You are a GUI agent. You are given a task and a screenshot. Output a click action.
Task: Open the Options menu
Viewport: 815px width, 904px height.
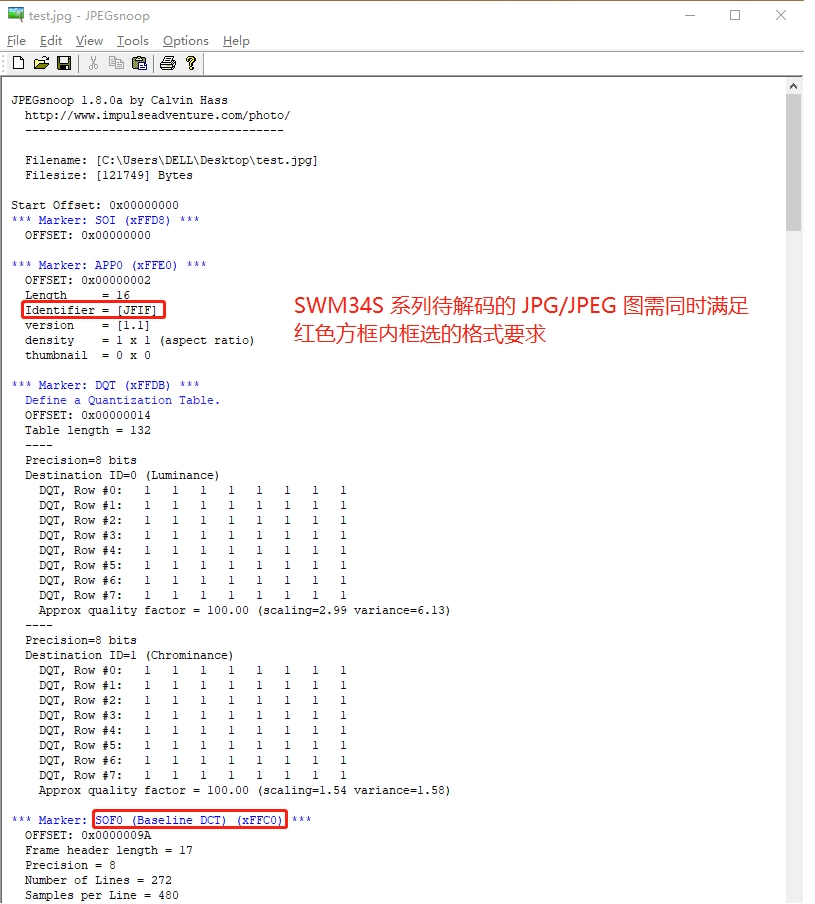tap(185, 41)
